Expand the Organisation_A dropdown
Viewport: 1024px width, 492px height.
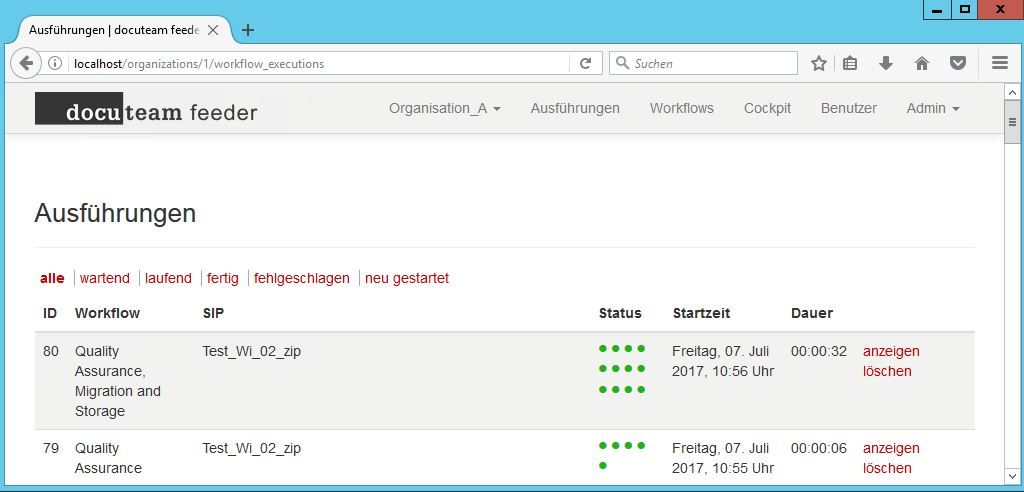click(444, 108)
